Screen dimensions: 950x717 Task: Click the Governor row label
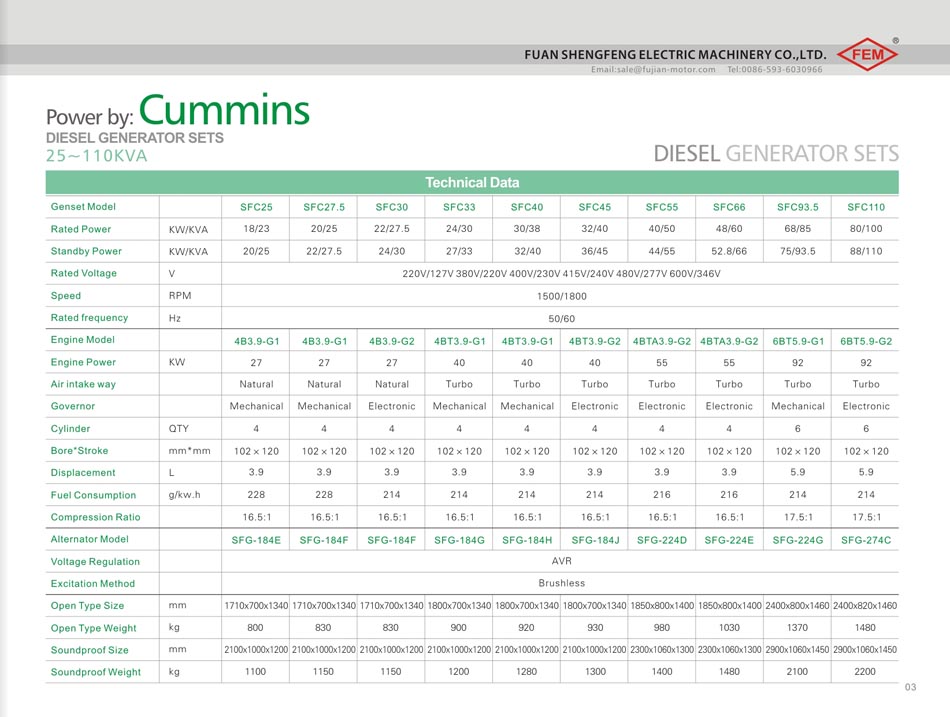pos(73,406)
